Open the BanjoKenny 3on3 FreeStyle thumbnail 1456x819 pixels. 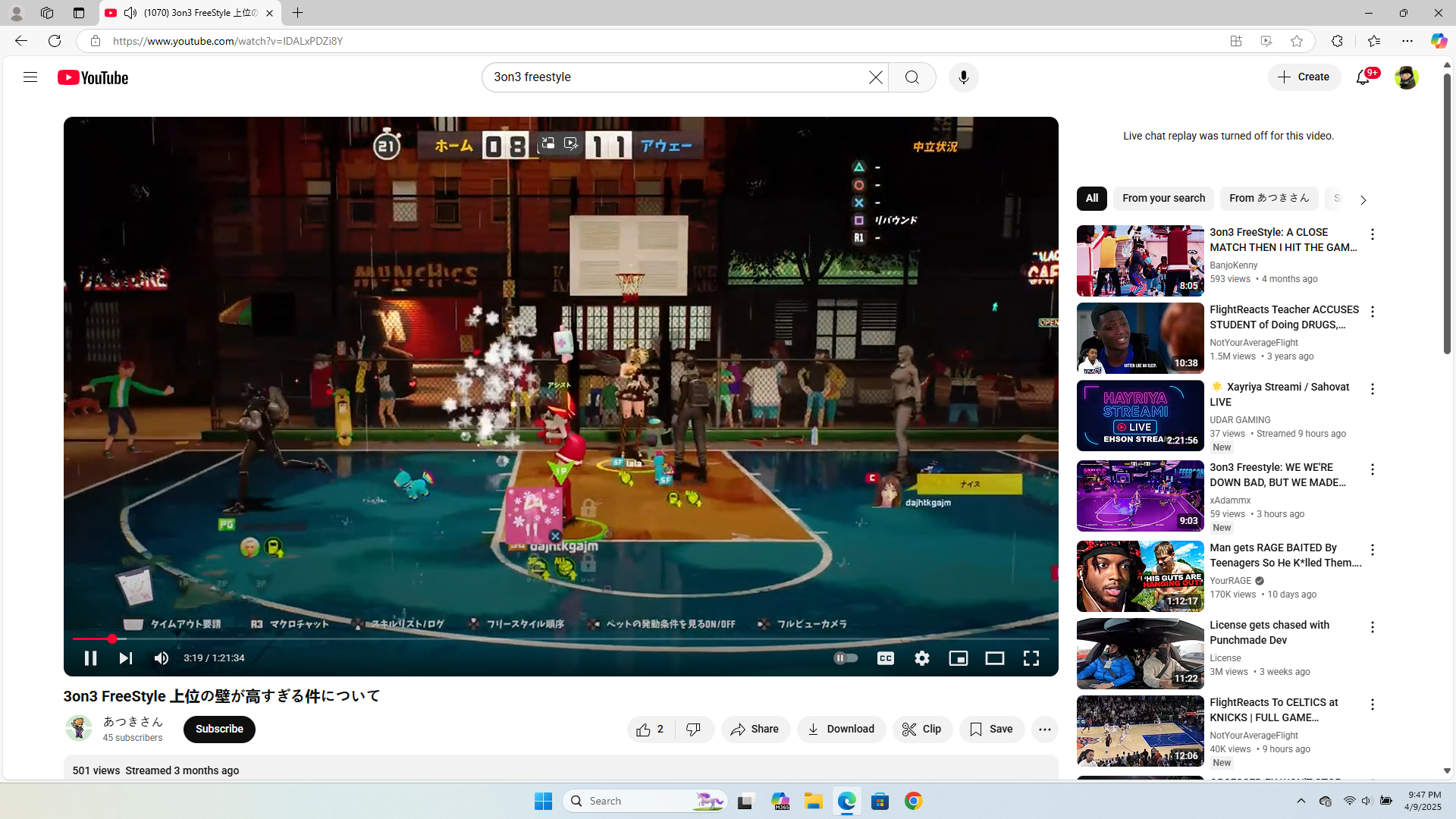pyautogui.click(x=1141, y=261)
